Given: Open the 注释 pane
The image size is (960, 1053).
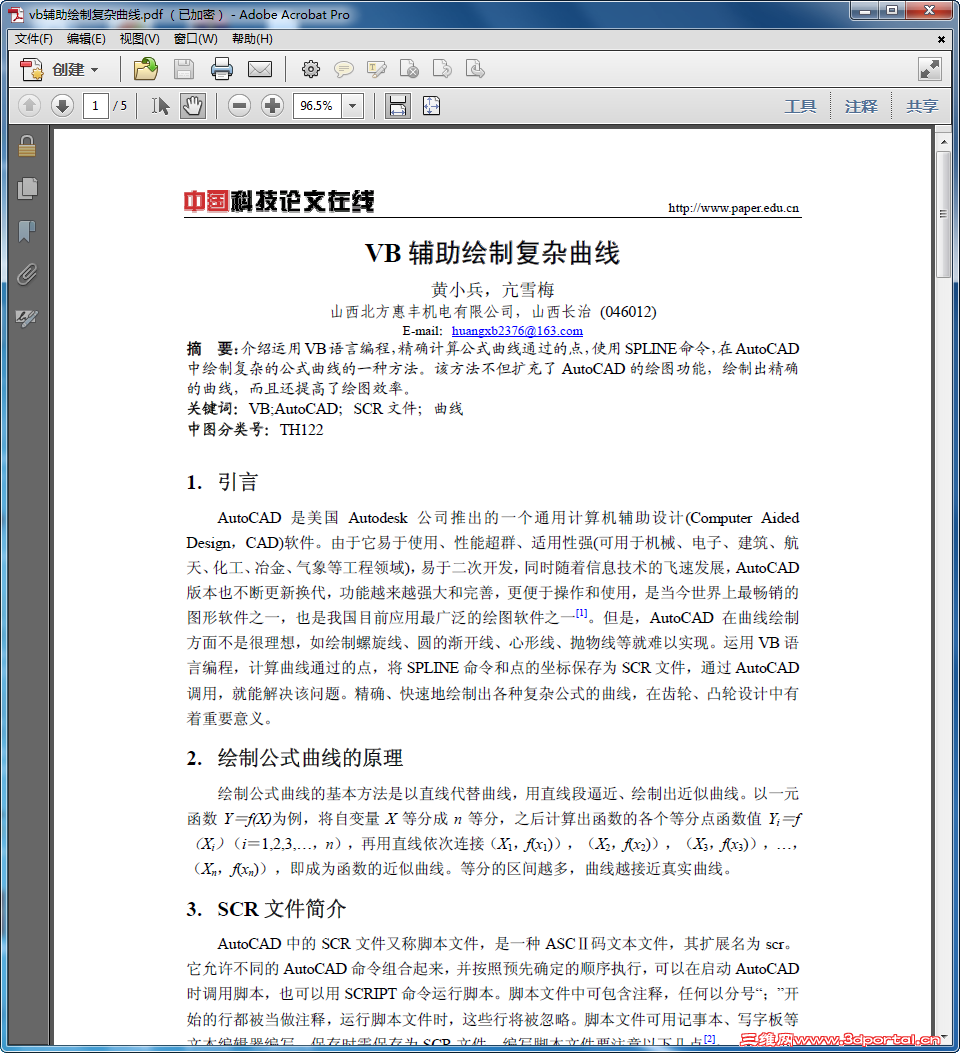Looking at the screenshot, I should tap(861, 106).
